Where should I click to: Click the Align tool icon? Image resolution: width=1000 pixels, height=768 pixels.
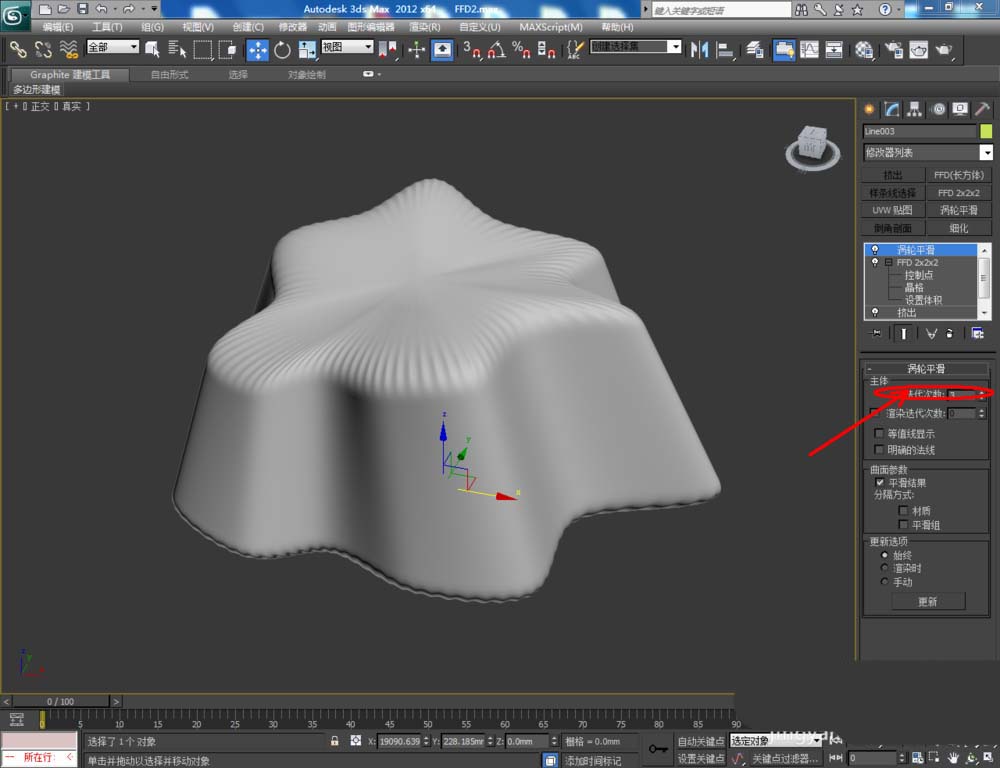[724, 49]
